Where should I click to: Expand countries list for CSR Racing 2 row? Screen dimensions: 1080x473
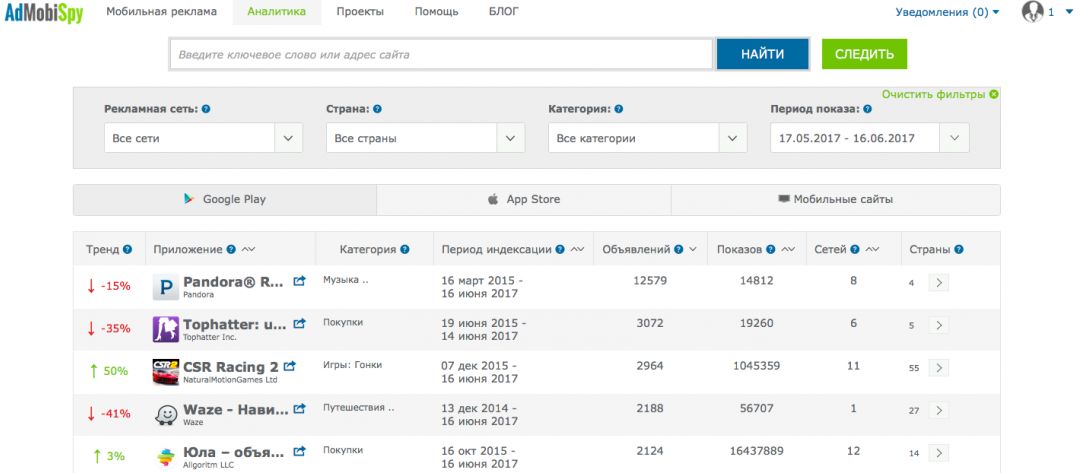coord(938,368)
